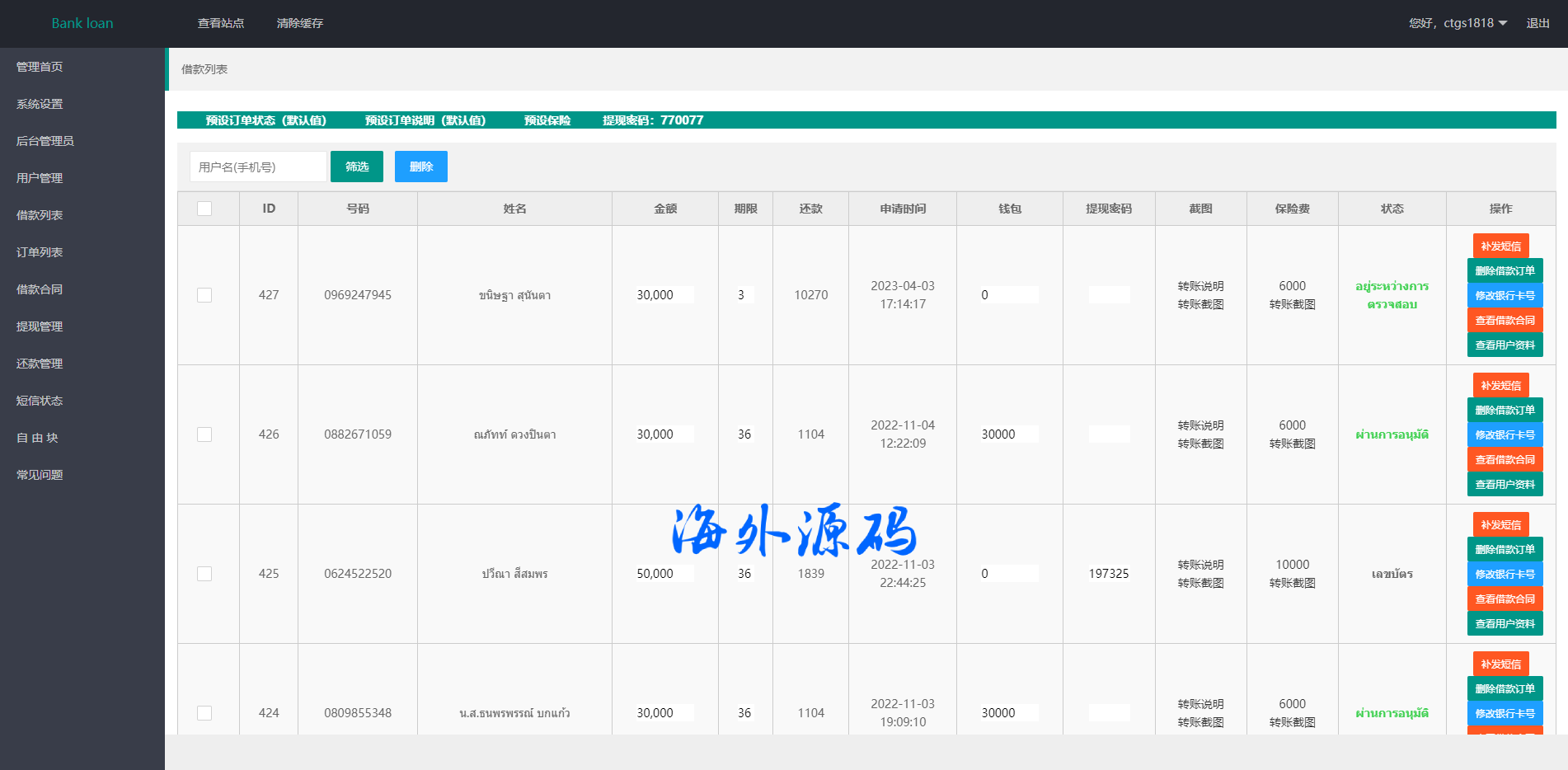Click 查看用户资料 for row 427
1568x770 pixels.
tap(1505, 345)
